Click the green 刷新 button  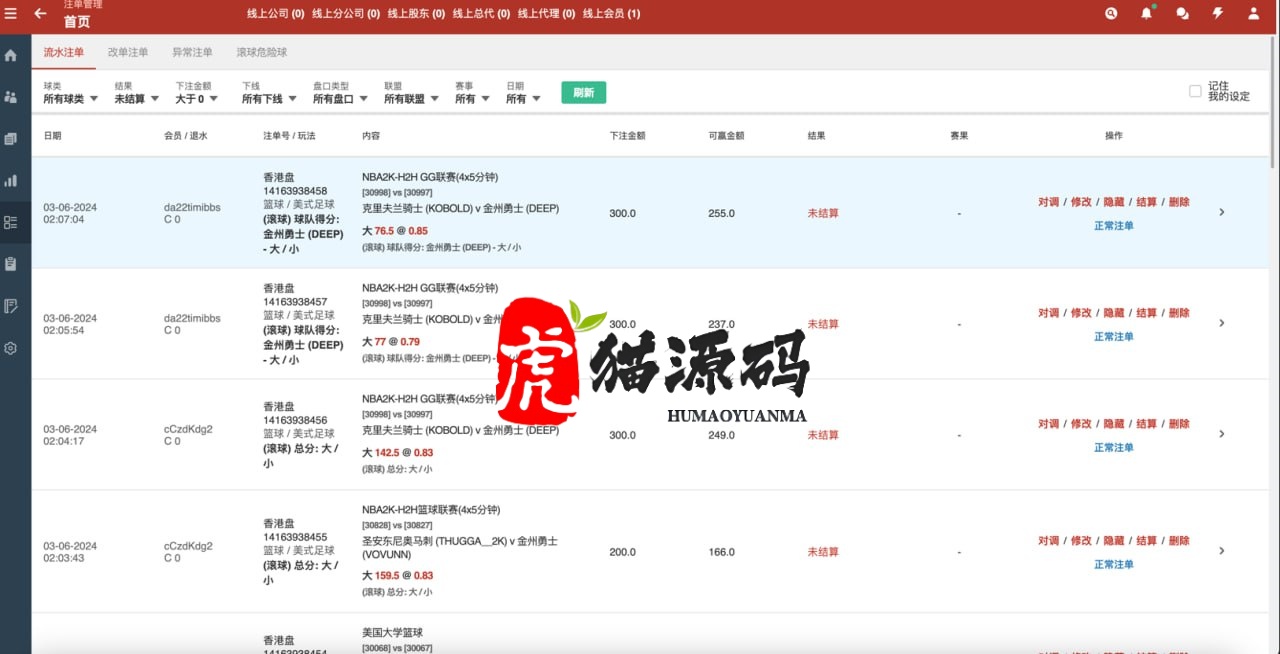[583, 93]
